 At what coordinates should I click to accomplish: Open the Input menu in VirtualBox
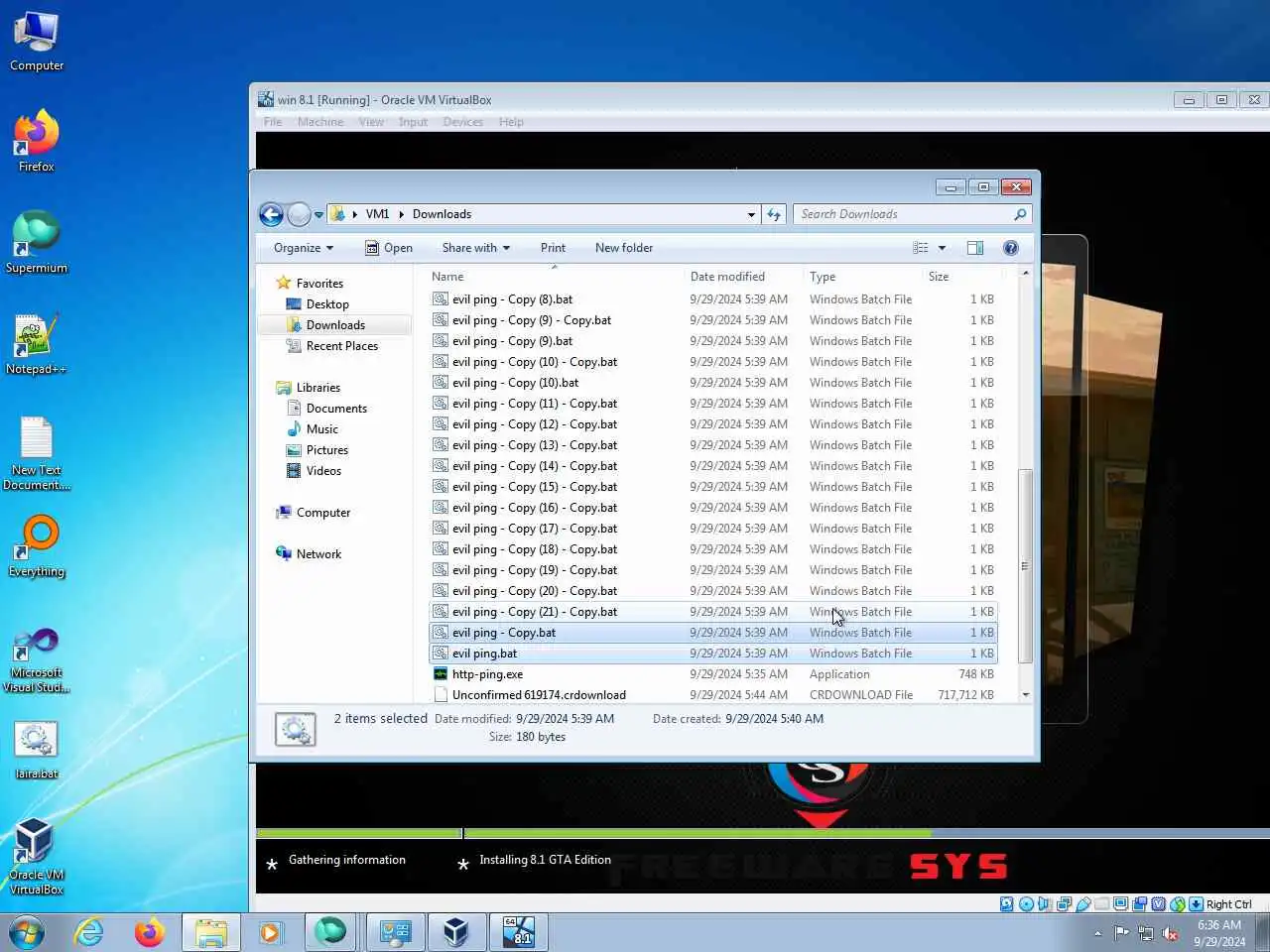(413, 122)
